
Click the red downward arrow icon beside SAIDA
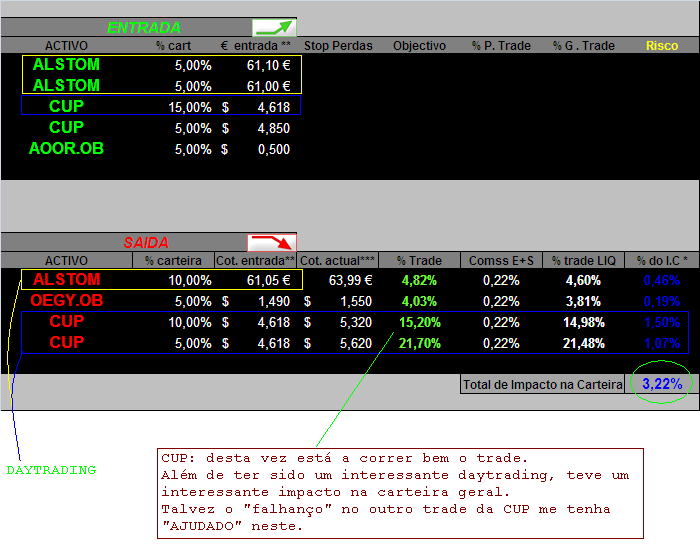(272, 243)
